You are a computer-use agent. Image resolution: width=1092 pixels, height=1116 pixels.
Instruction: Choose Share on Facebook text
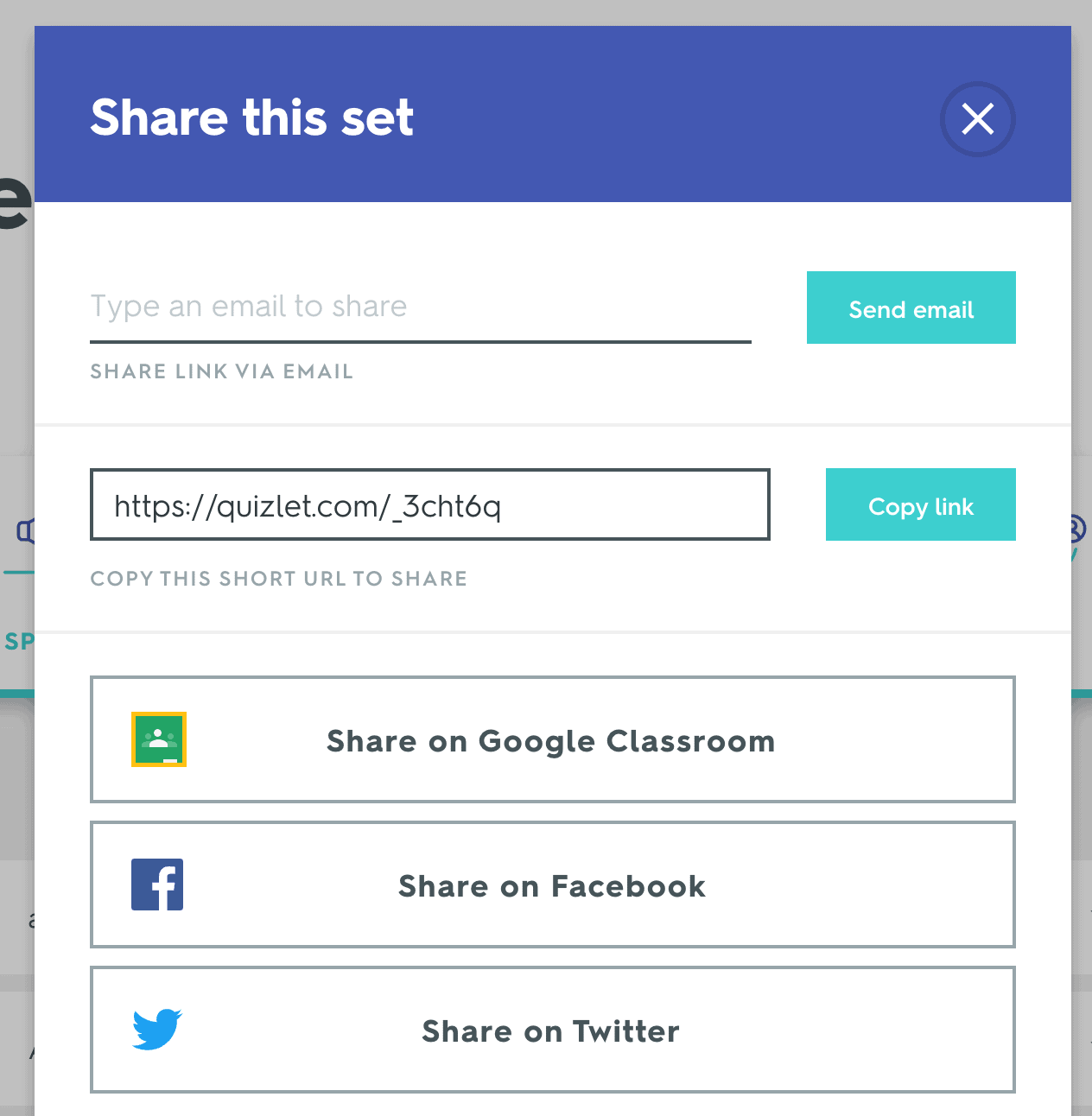click(552, 886)
